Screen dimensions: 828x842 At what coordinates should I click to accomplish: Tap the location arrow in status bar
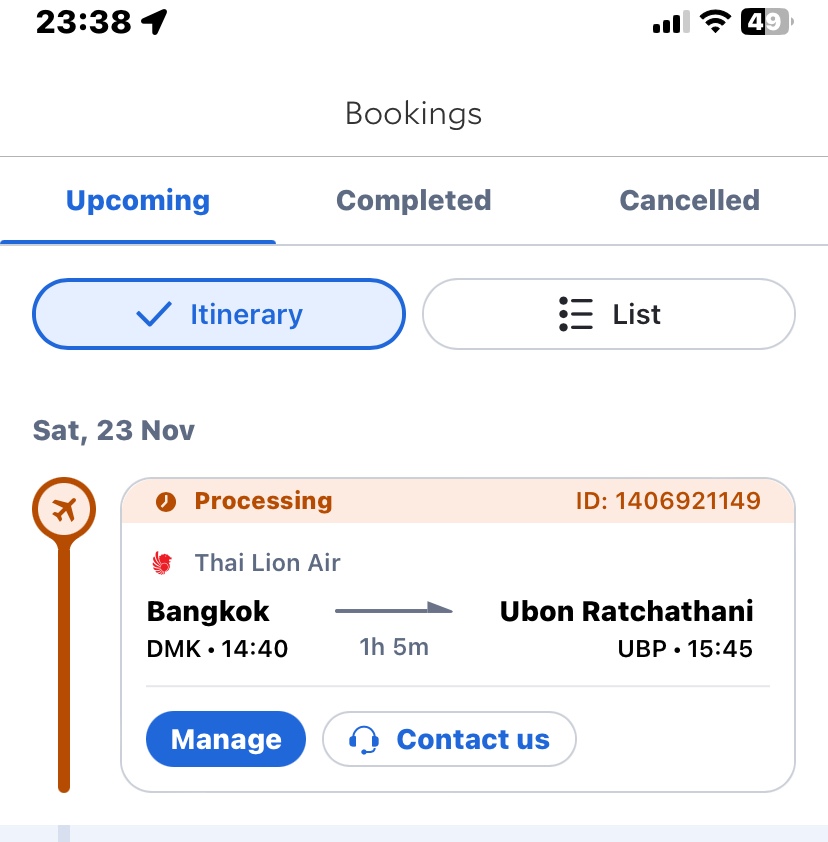coord(154,22)
